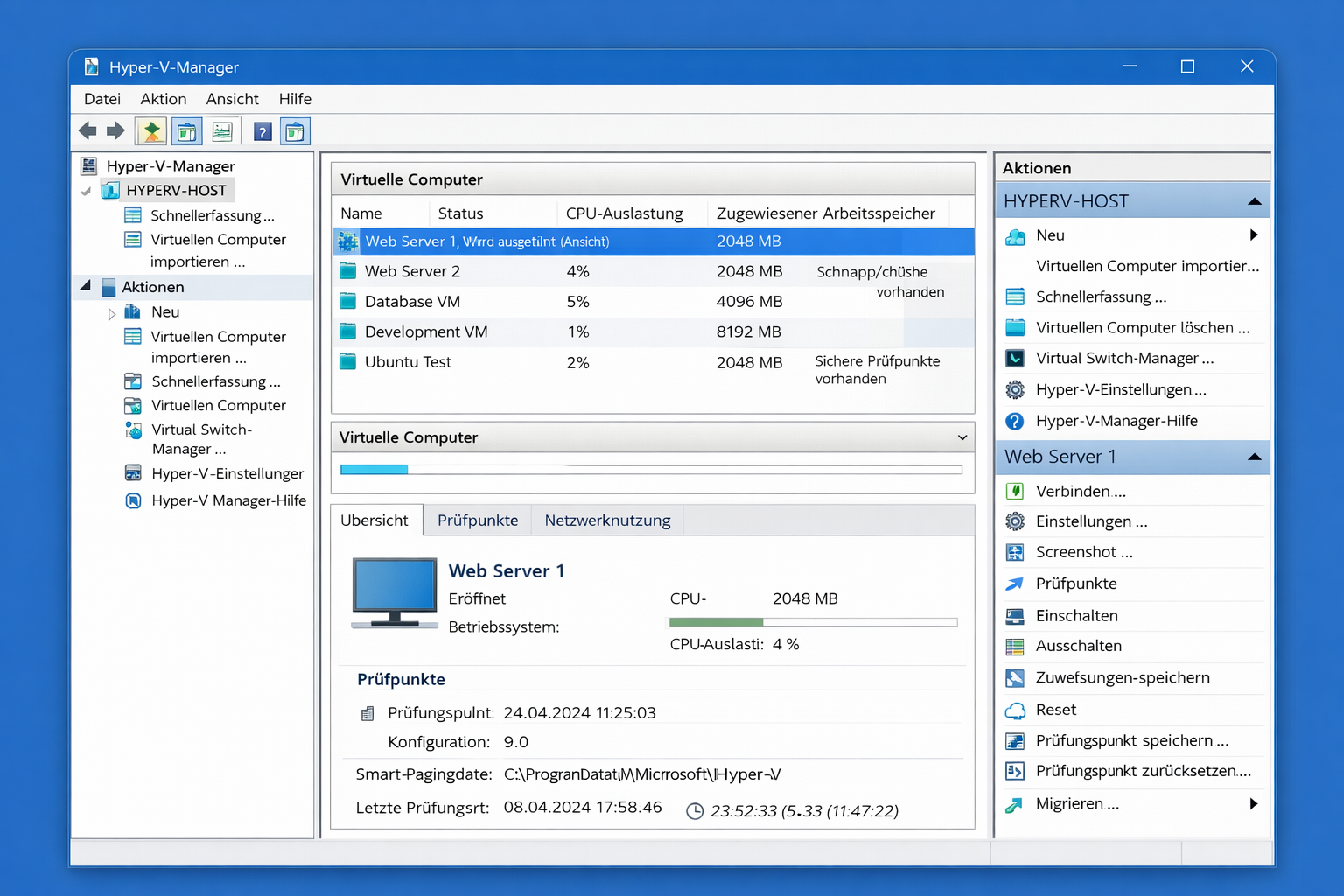
Task: Open the Aktion menu
Action: (x=164, y=99)
